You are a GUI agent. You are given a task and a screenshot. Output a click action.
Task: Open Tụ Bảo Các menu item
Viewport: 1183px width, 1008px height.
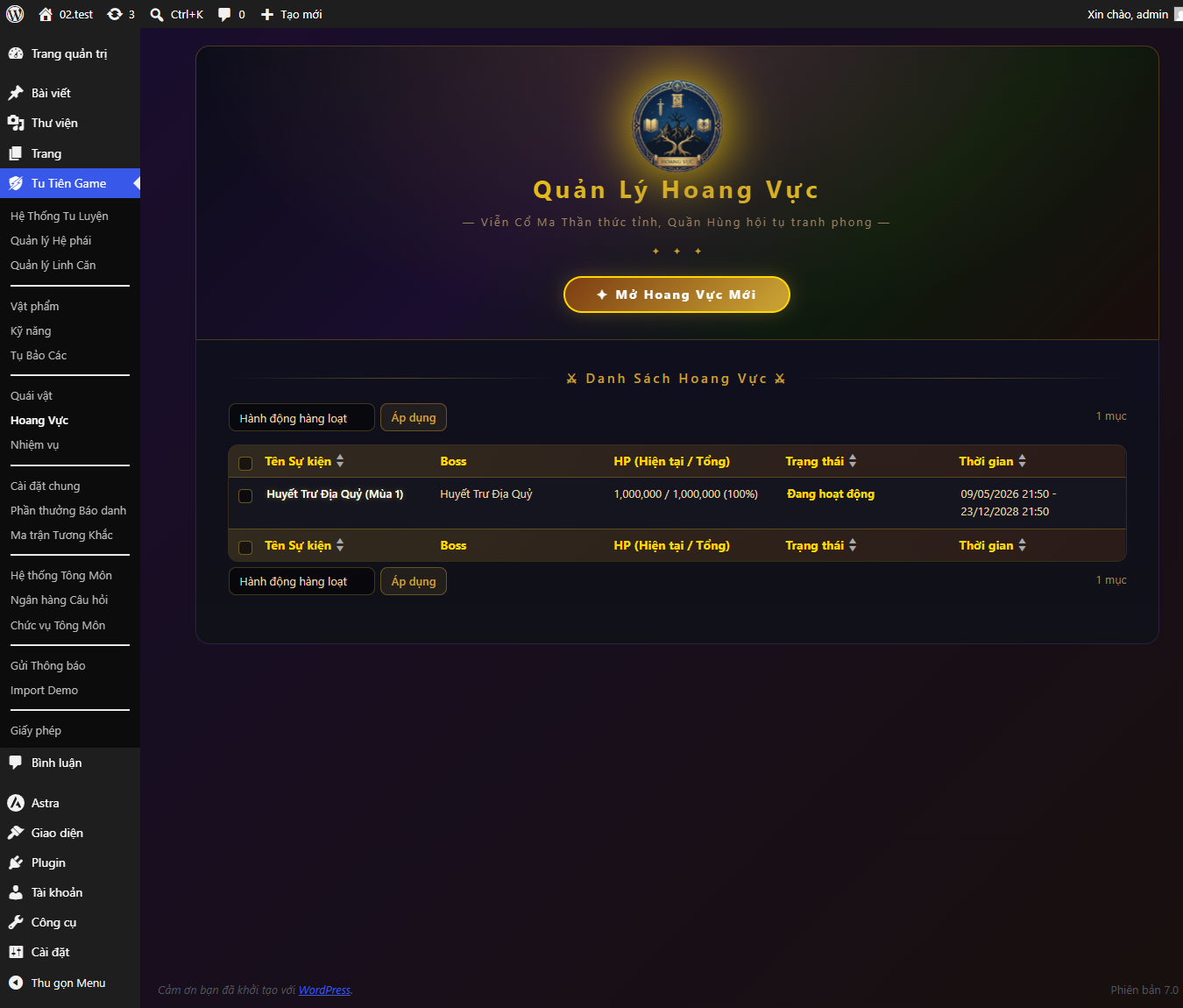pyautogui.click(x=39, y=355)
